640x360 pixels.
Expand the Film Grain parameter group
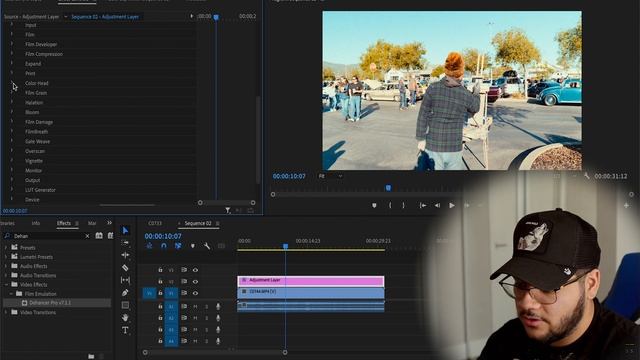click(11, 93)
